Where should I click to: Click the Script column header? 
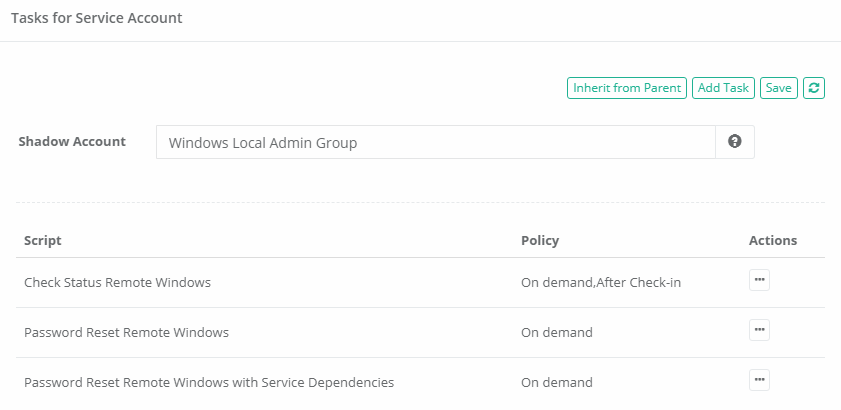[x=43, y=241]
